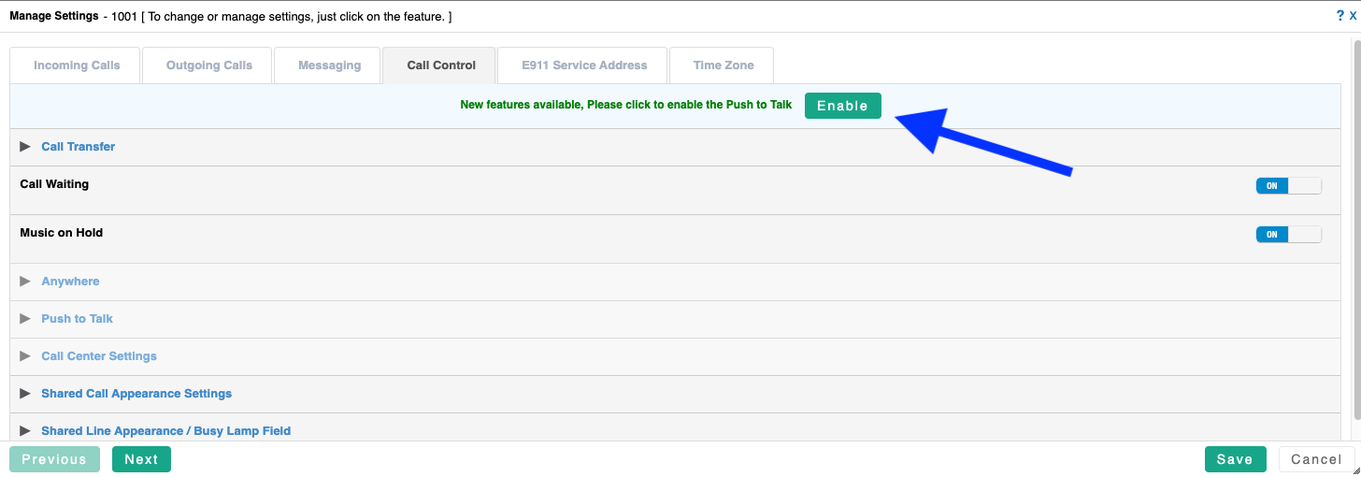Screen dimensions: 1361x477
Task: Enable the Push to Talk feature
Action: 843,106
